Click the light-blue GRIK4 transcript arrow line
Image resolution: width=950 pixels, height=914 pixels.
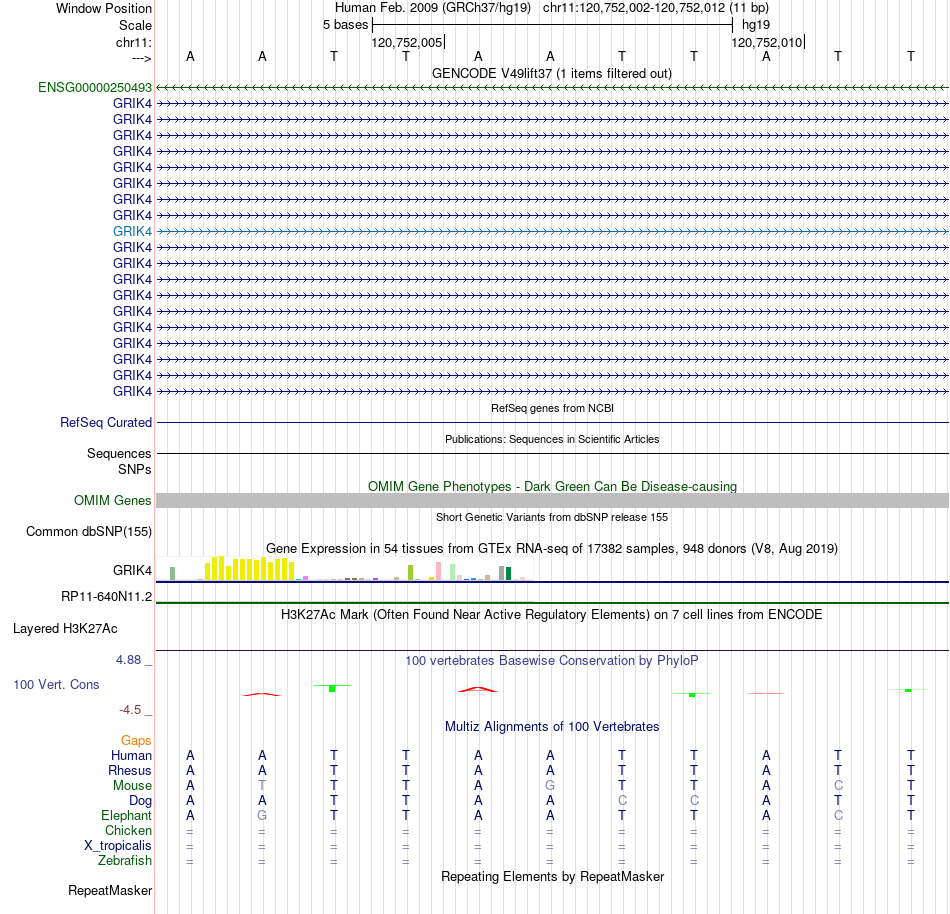(553, 231)
